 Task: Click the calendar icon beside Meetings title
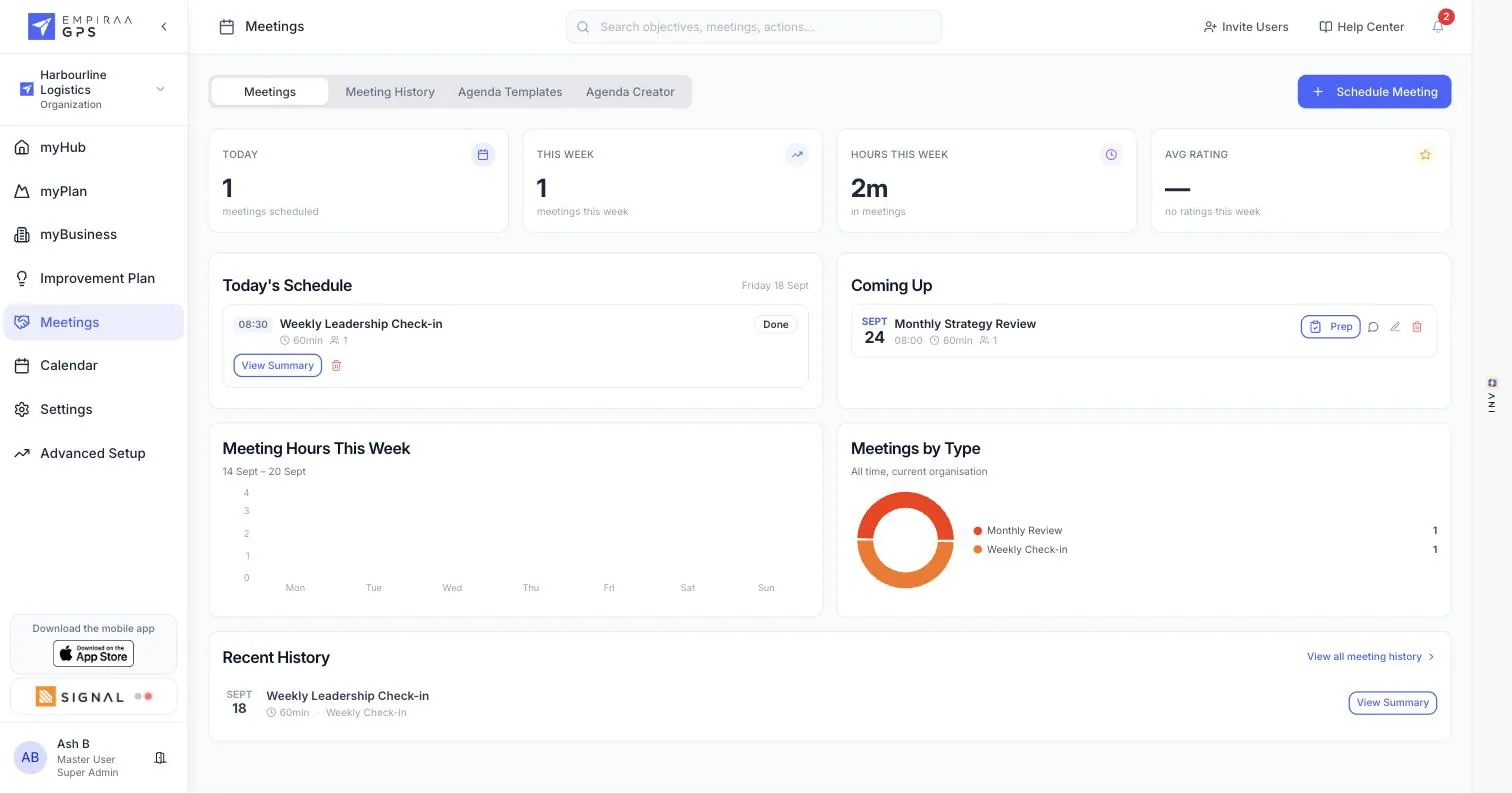click(227, 27)
